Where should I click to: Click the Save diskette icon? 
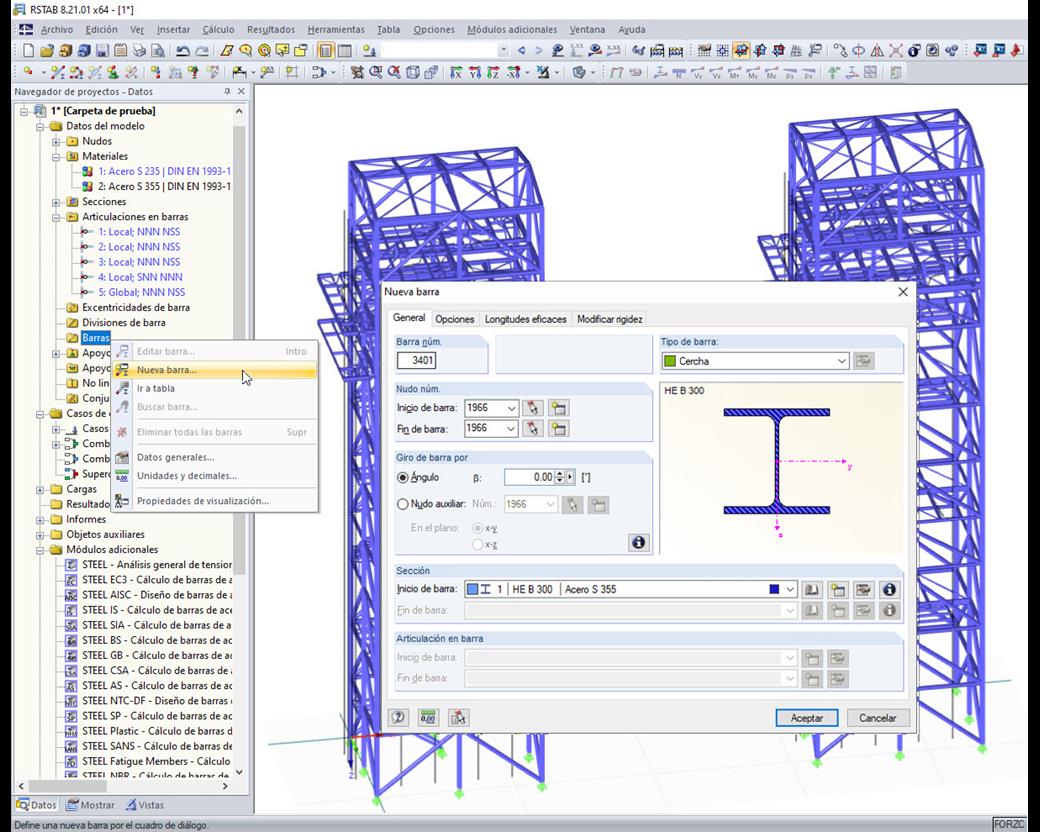click(x=101, y=50)
